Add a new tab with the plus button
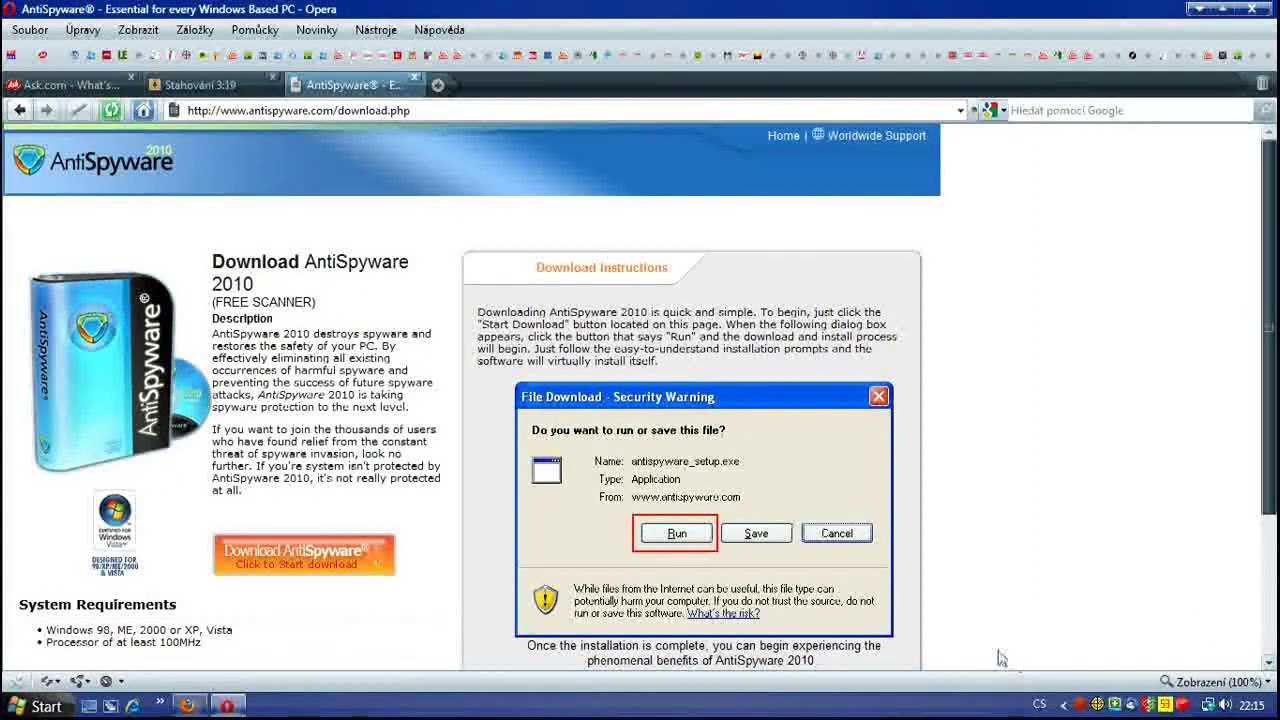 point(438,85)
